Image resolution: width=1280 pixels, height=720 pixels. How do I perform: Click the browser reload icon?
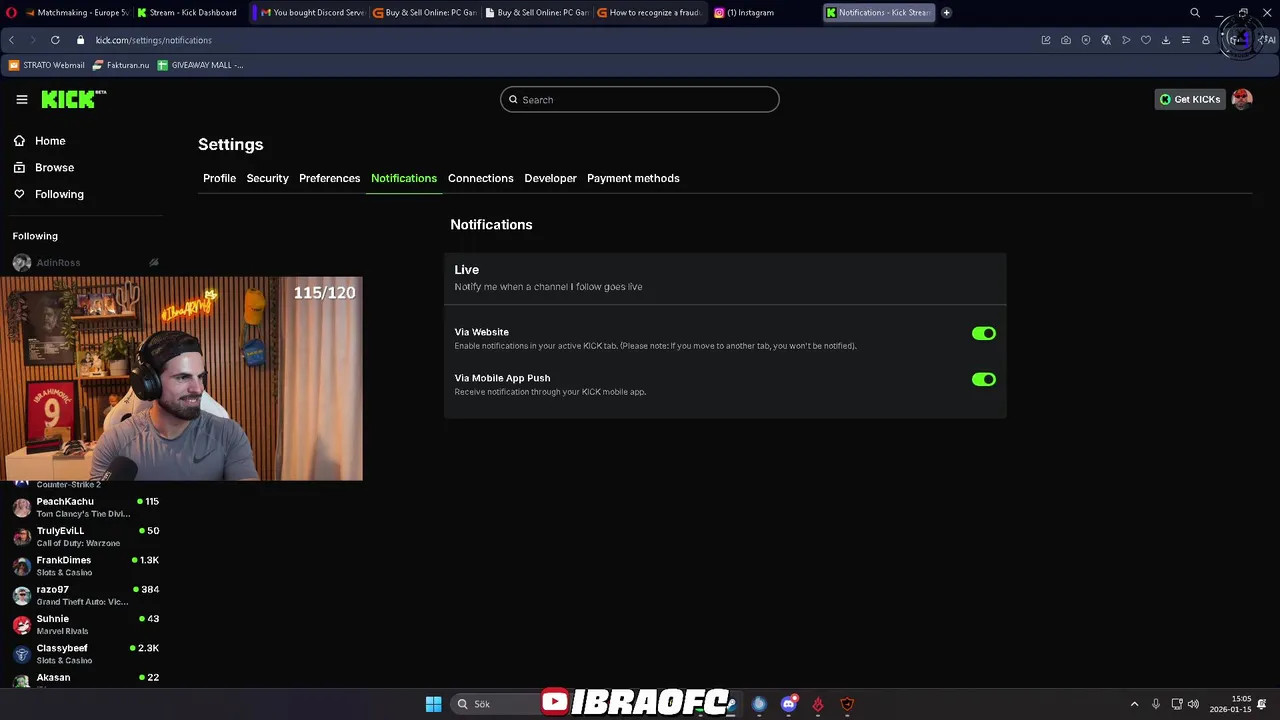pyautogui.click(x=55, y=40)
